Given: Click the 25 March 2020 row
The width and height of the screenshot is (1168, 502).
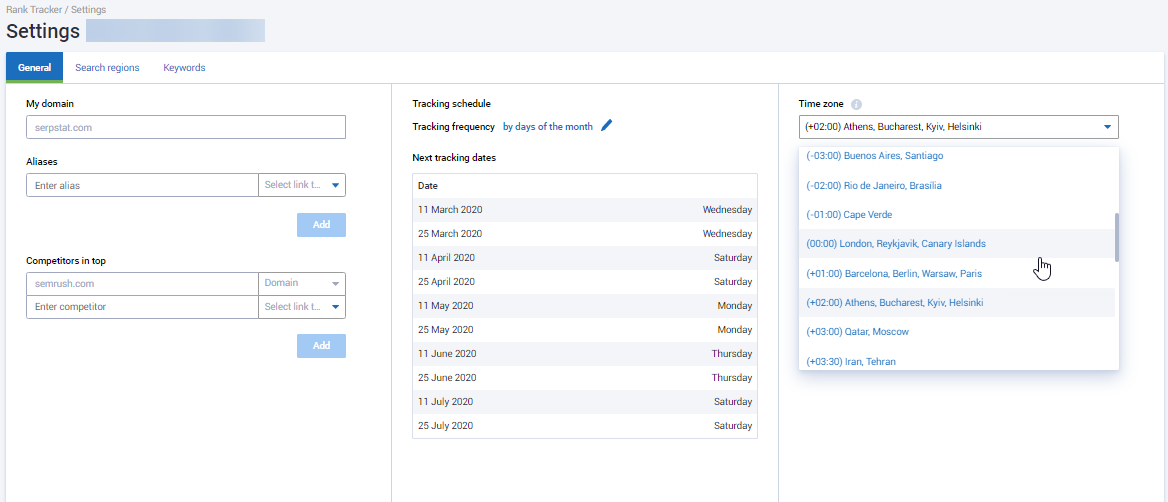Looking at the screenshot, I should [x=585, y=234].
